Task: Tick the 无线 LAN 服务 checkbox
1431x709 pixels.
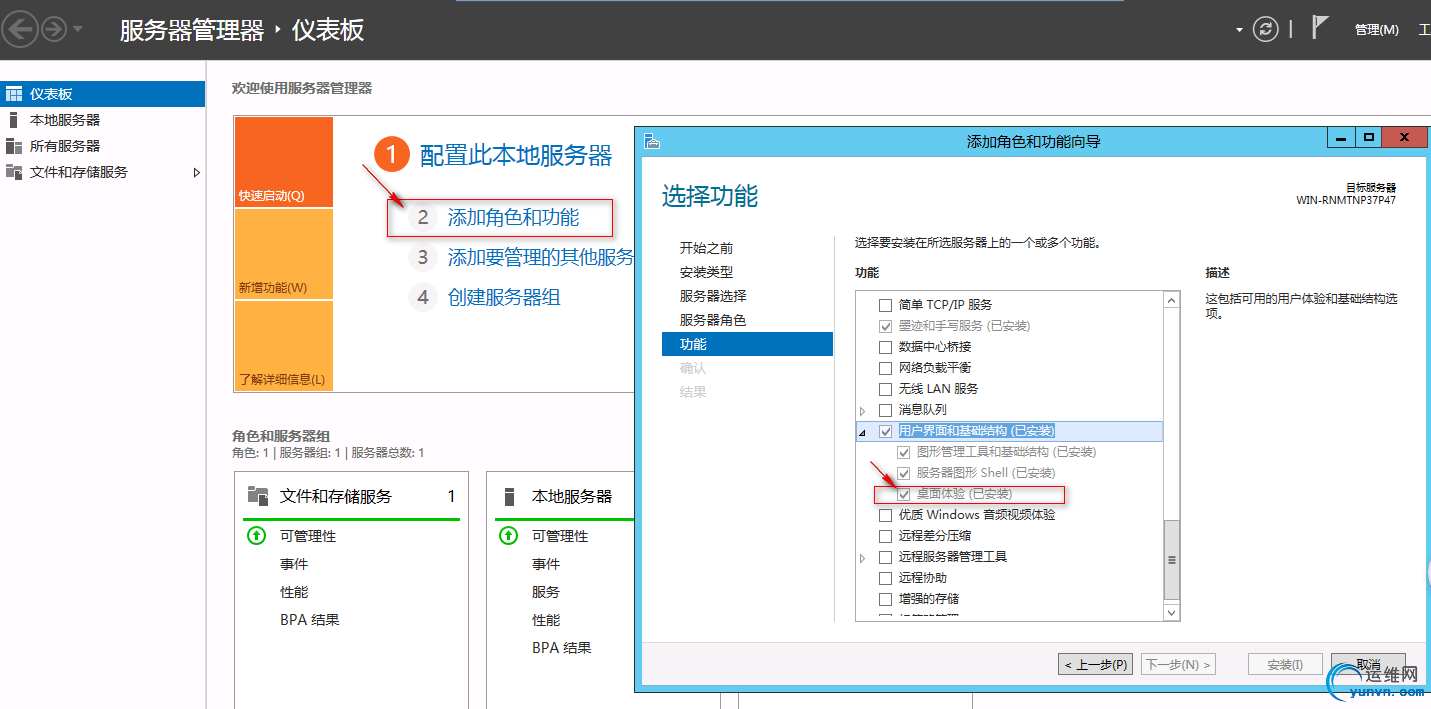Action: (885, 389)
